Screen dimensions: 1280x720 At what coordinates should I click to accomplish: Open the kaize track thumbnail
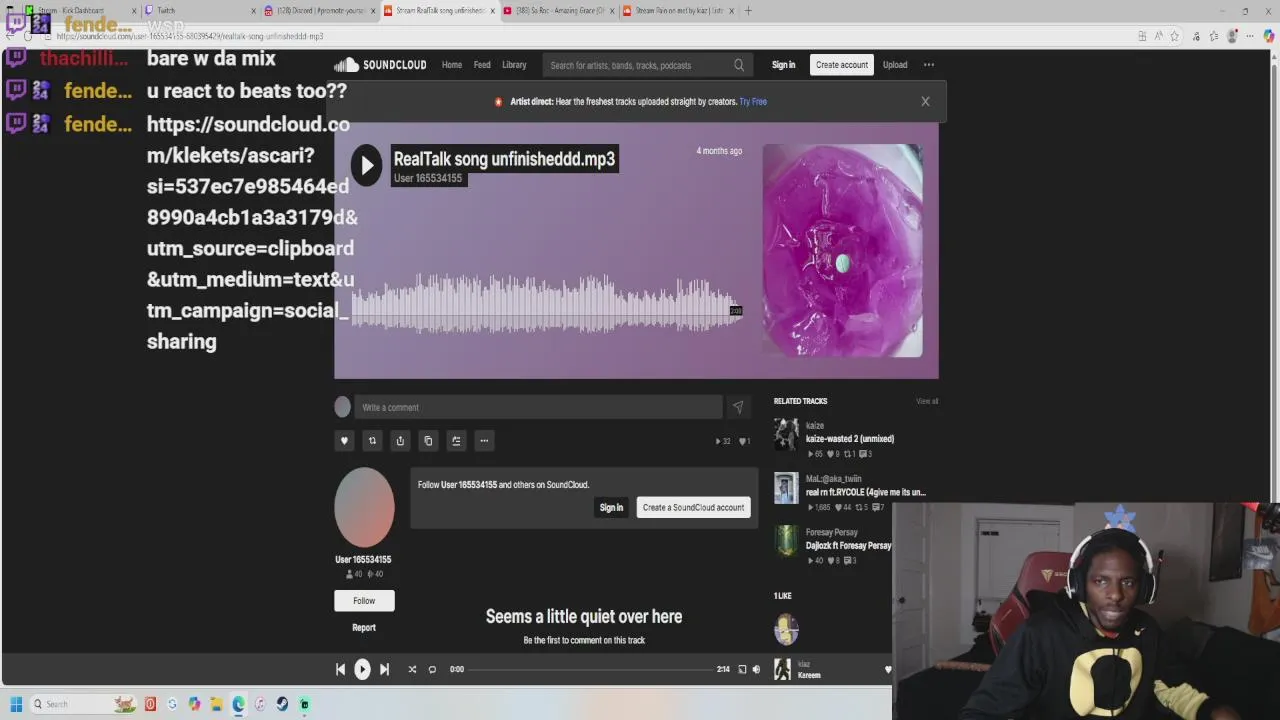tap(786, 434)
